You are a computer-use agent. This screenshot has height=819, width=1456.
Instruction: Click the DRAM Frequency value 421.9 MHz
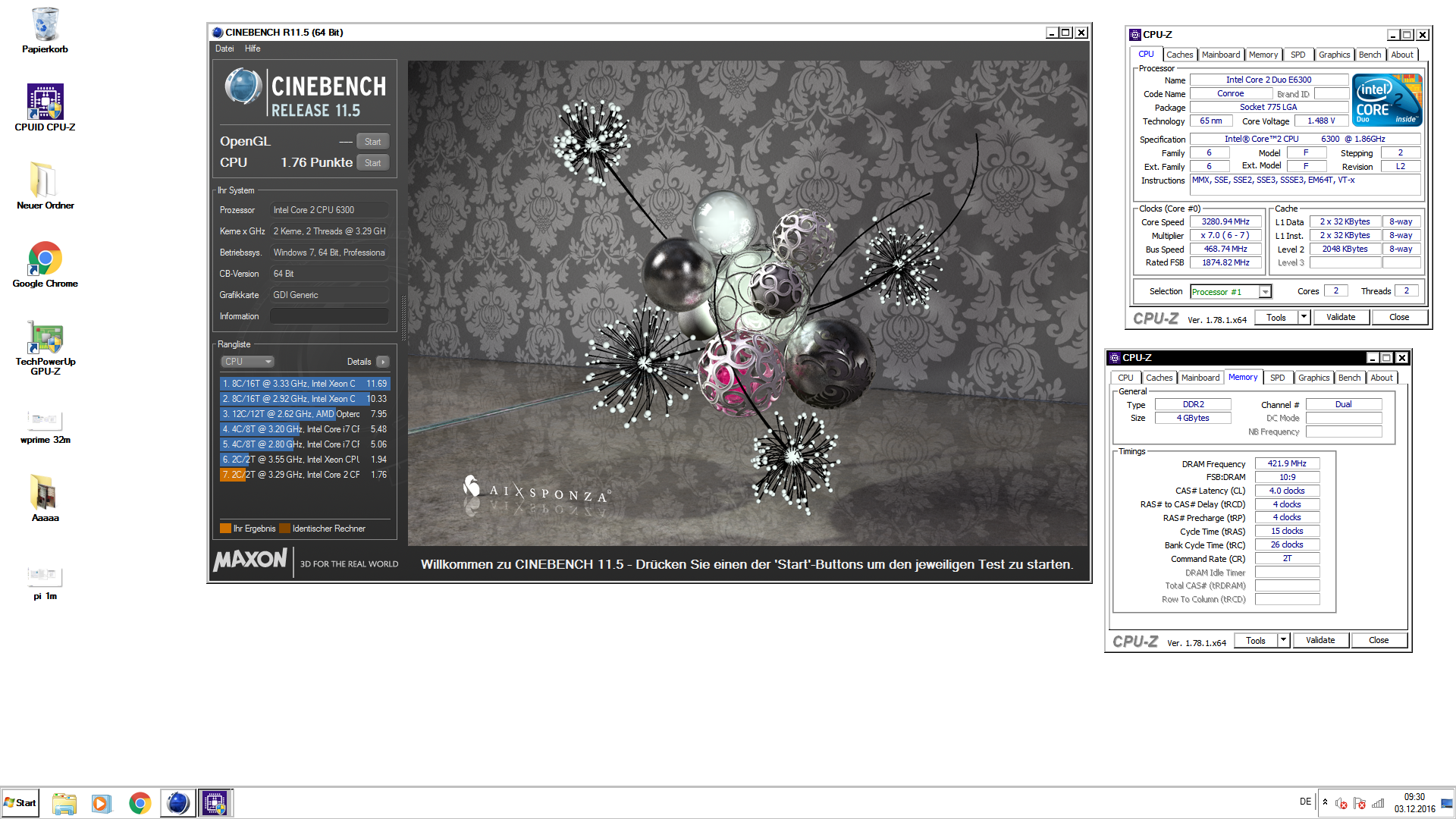pyautogui.click(x=1287, y=463)
